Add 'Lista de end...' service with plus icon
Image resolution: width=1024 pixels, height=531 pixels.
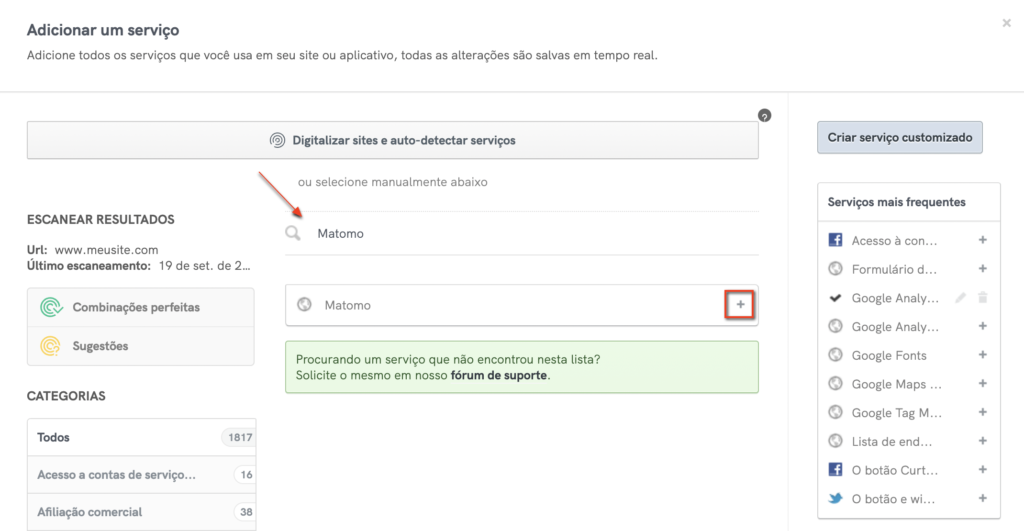pos(983,441)
